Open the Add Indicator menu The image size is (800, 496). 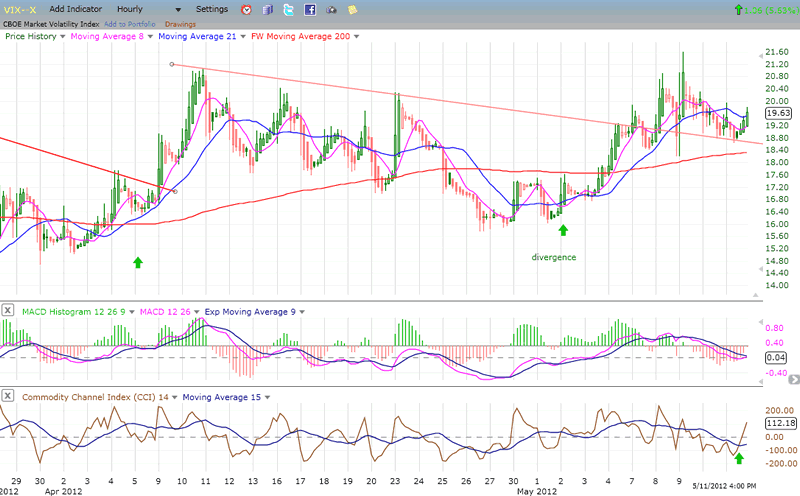pyautogui.click(x=80, y=9)
